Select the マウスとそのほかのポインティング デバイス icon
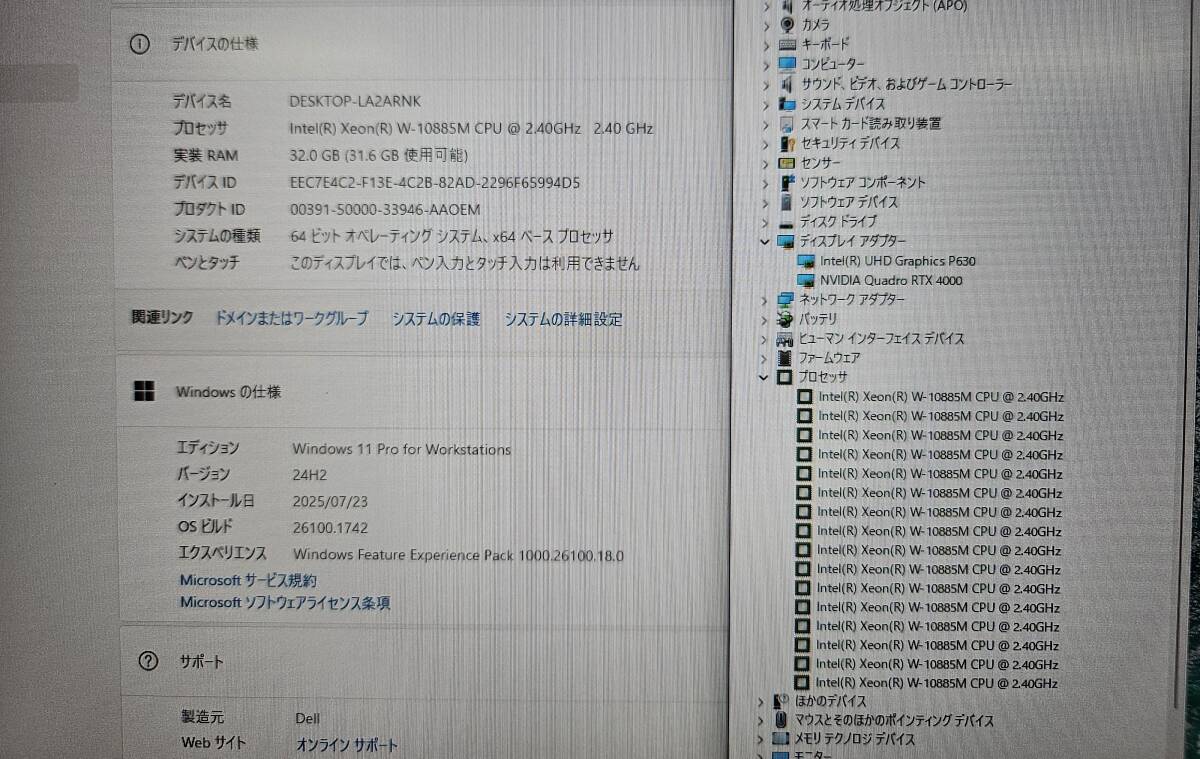Image resolution: width=1200 pixels, height=759 pixels. pos(783,720)
